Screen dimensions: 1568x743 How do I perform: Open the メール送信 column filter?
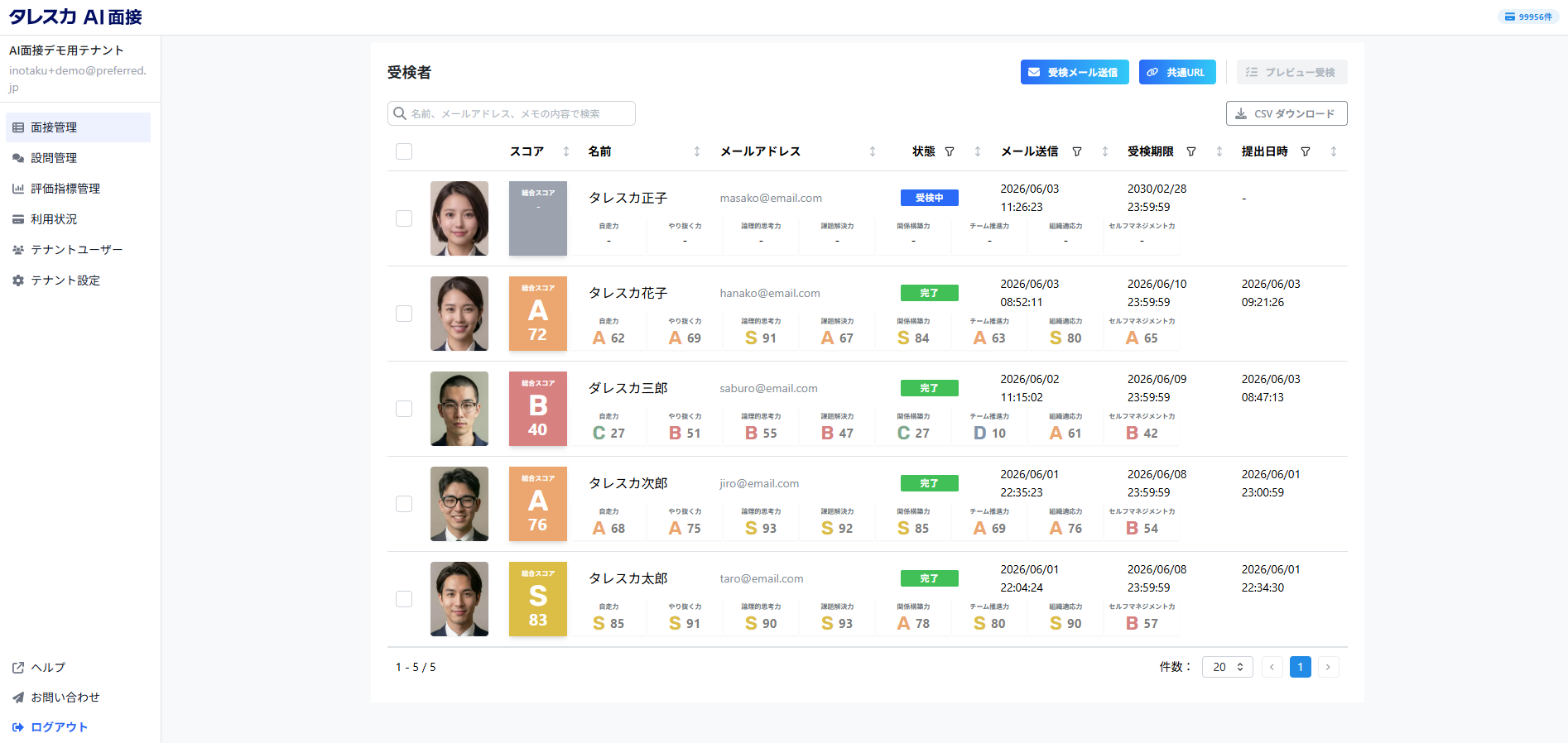[1077, 151]
